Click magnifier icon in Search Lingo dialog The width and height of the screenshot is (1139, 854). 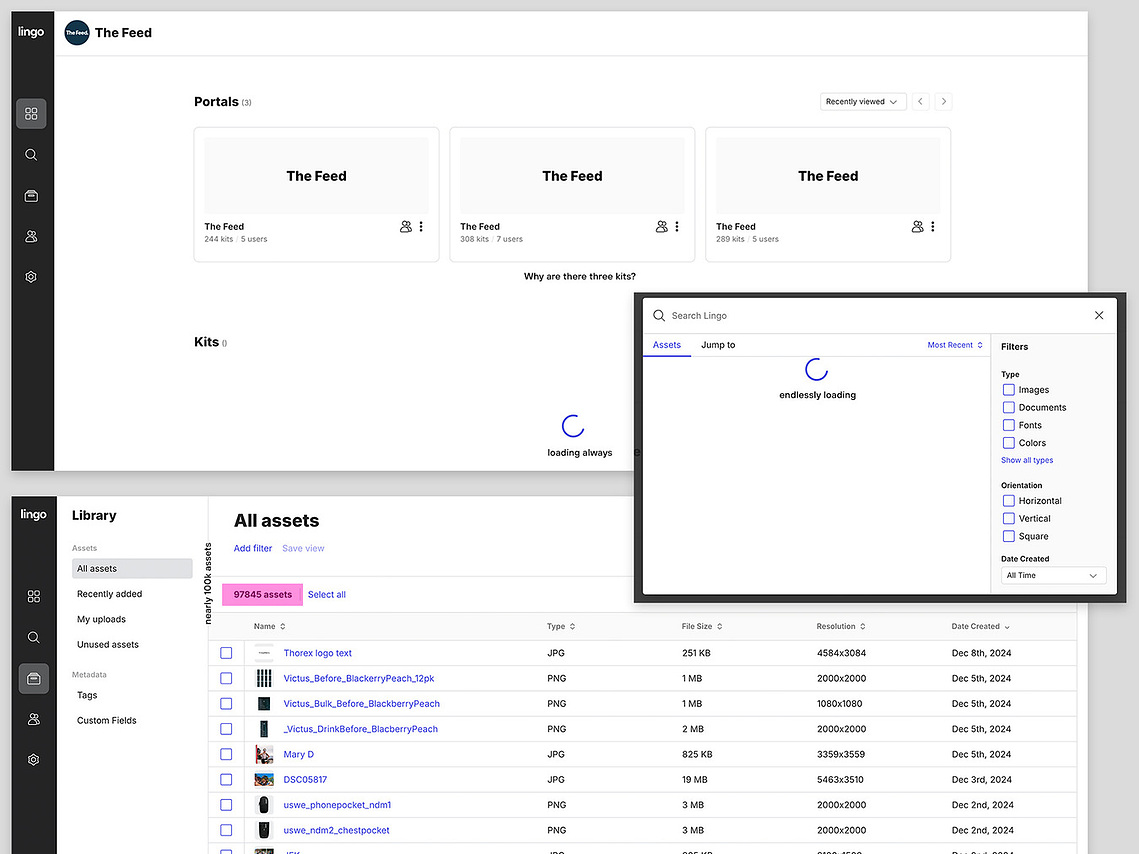[659, 315]
